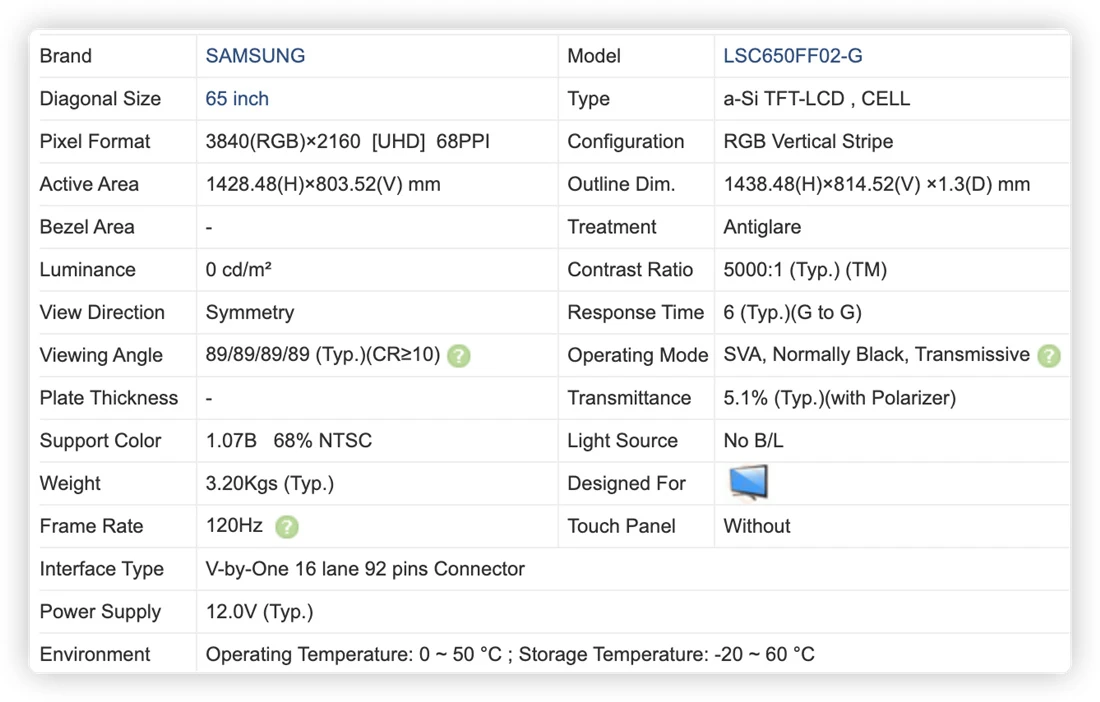The image size is (1100, 702).
Task: Select the V-by-One 16 lane 92 pins Connector text
Action: [x=365, y=569]
